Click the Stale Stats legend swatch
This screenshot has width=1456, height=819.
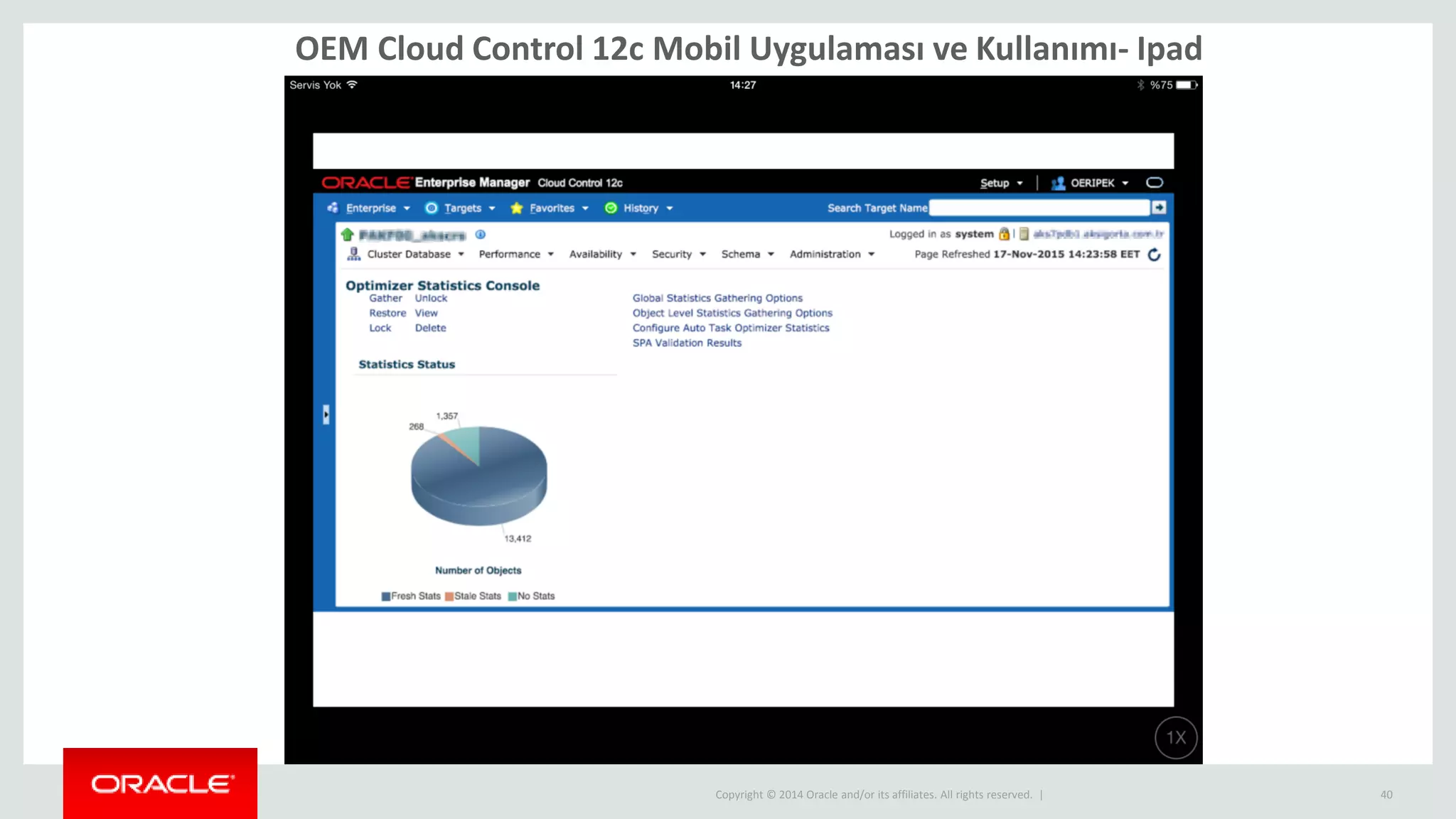point(449,596)
